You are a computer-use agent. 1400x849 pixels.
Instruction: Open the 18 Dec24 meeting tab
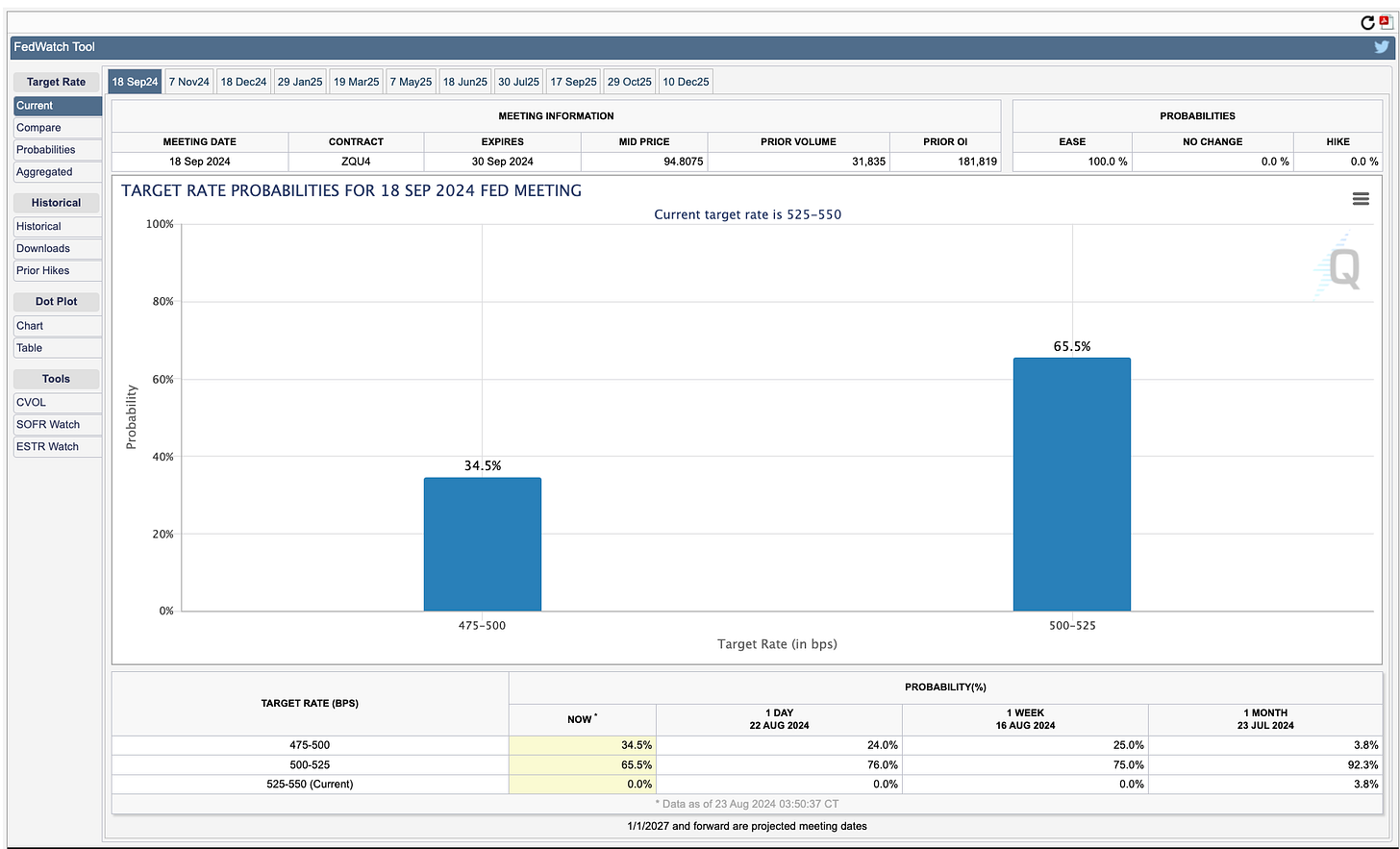[x=243, y=82]
